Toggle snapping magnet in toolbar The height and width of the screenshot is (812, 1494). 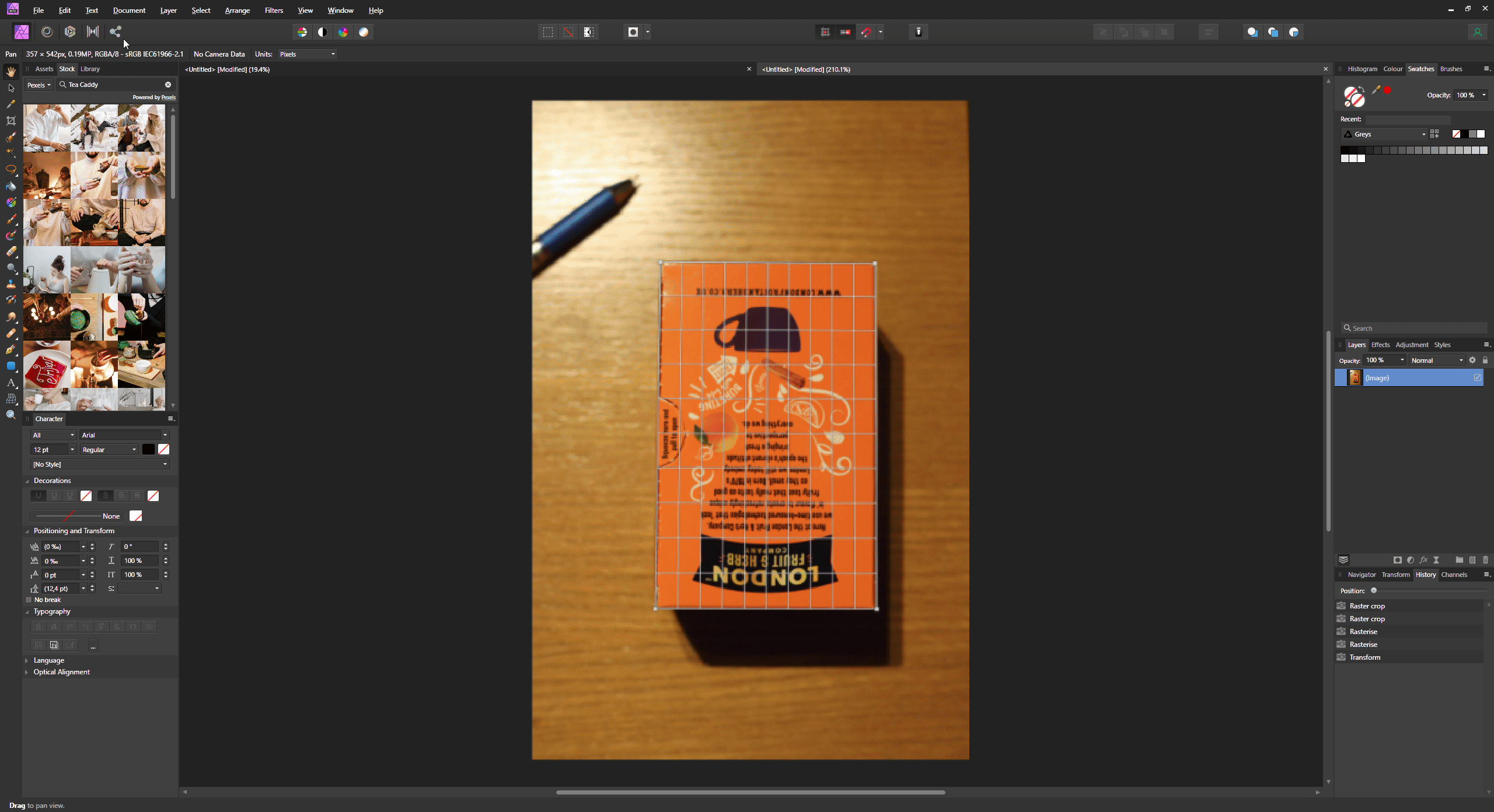866,32
